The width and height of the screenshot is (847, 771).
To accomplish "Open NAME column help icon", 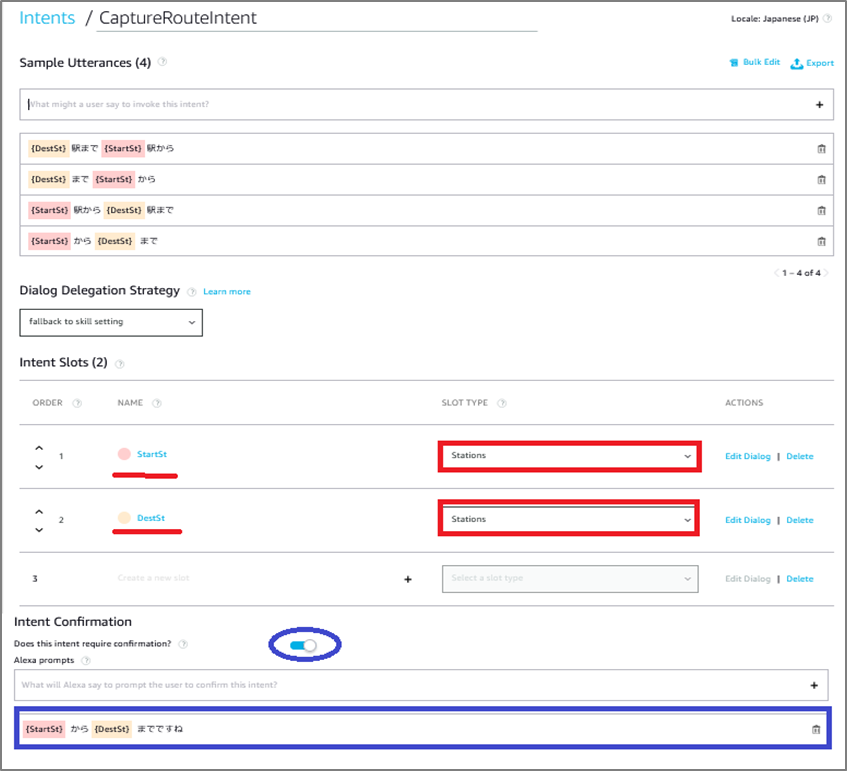I will click(x=157, y=403).
